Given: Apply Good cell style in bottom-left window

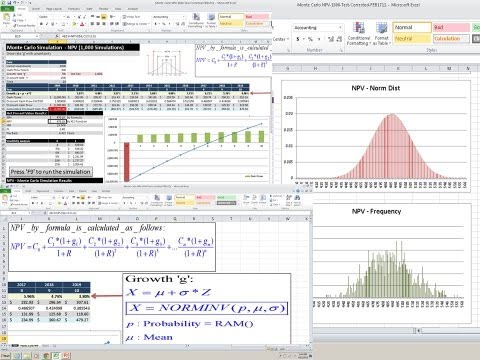Looking at the screenshot, I should coord(226,198).
